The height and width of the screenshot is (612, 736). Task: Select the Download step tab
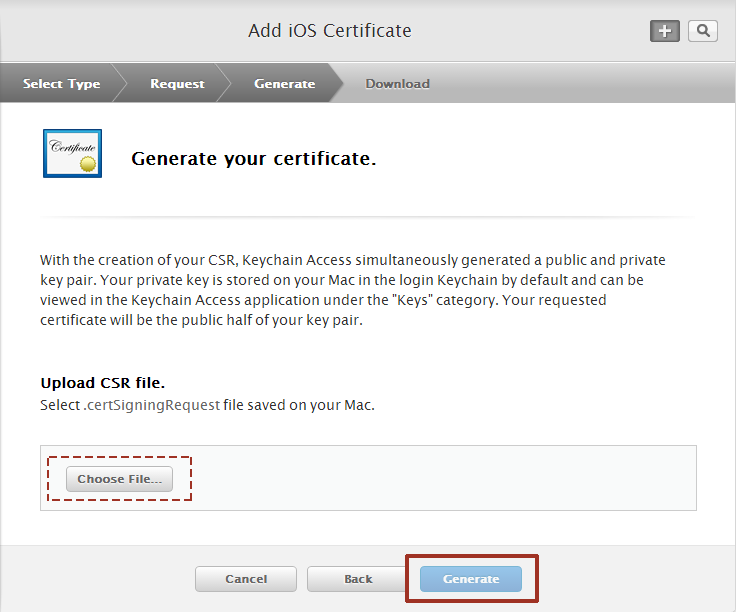[398, 84]
